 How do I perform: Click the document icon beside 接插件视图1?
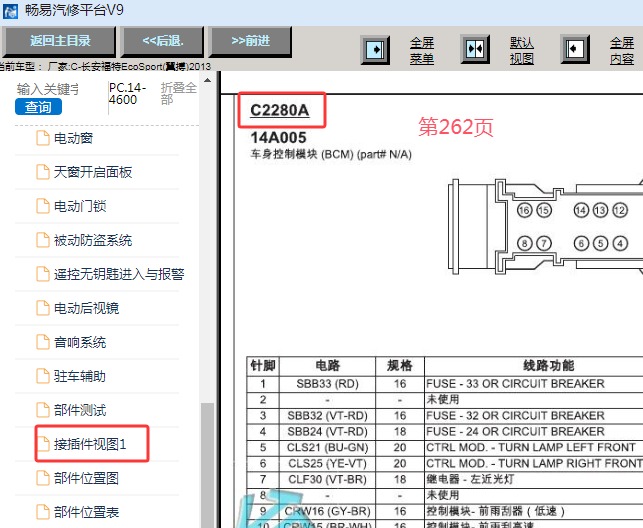coord(43,444)
